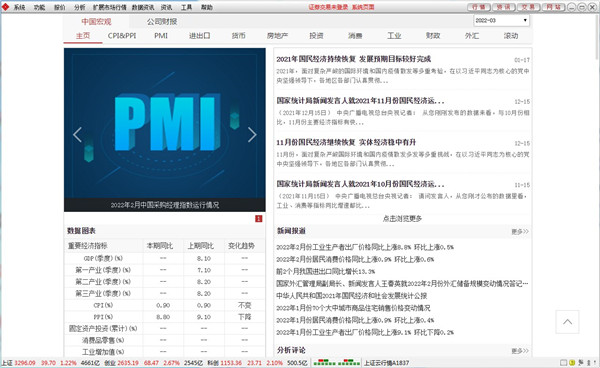
Task: Click 科创 index quote in status bar
Action: (x=258, y=362)
